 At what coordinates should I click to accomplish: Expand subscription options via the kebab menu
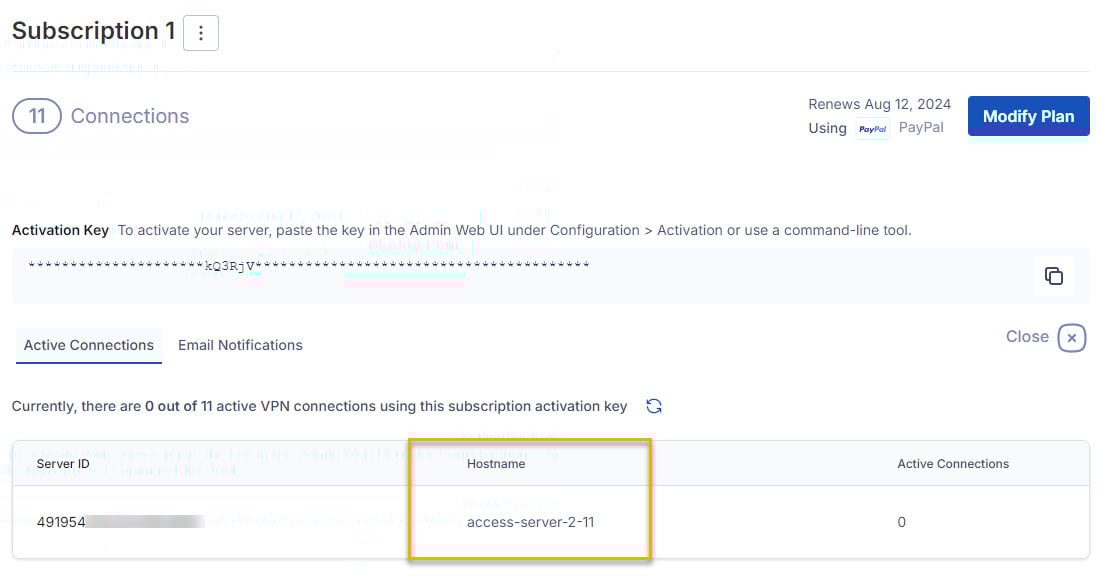[x=201, y=32]
